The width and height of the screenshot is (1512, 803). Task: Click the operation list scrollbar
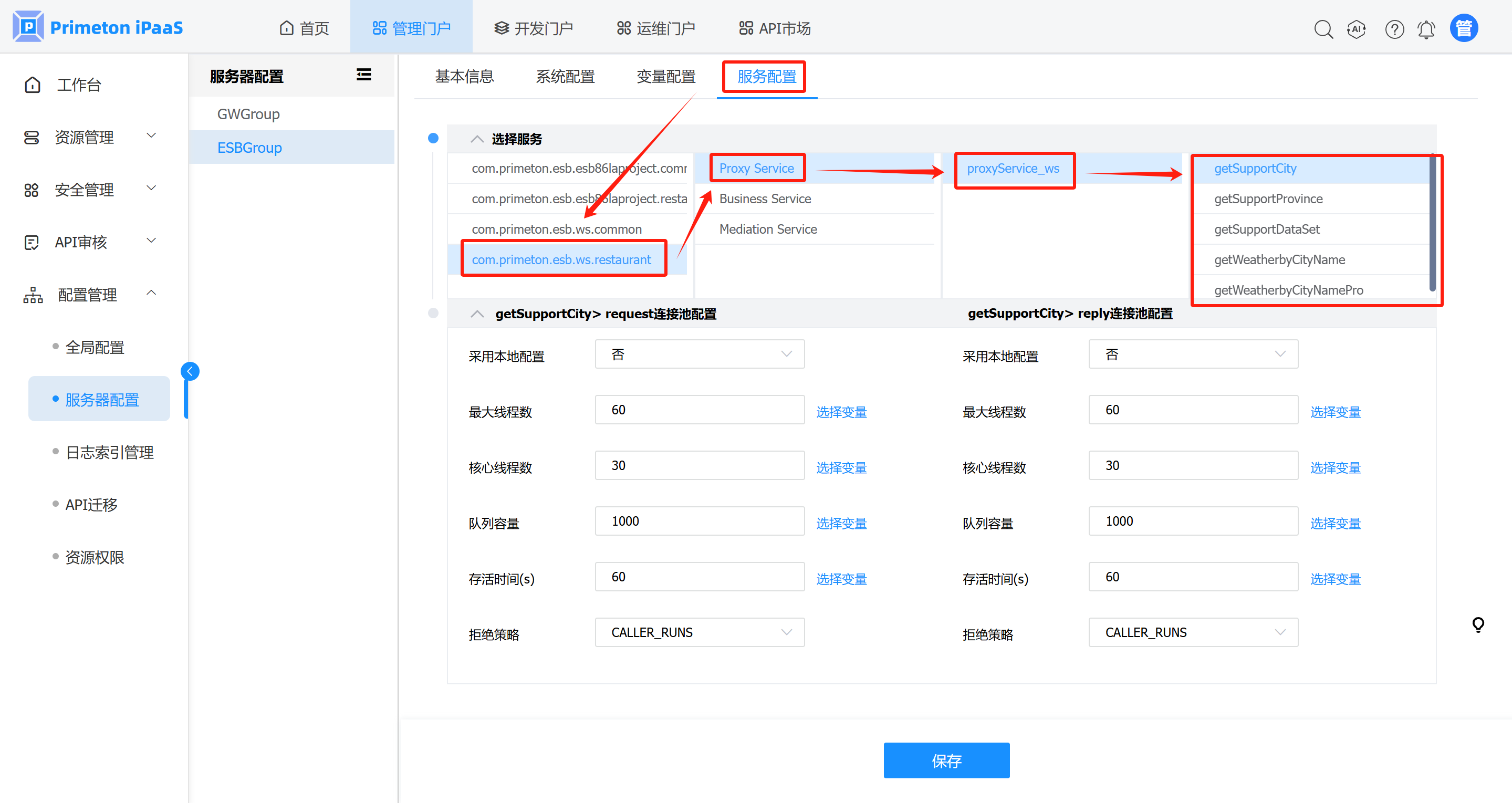coord(1432,223)
